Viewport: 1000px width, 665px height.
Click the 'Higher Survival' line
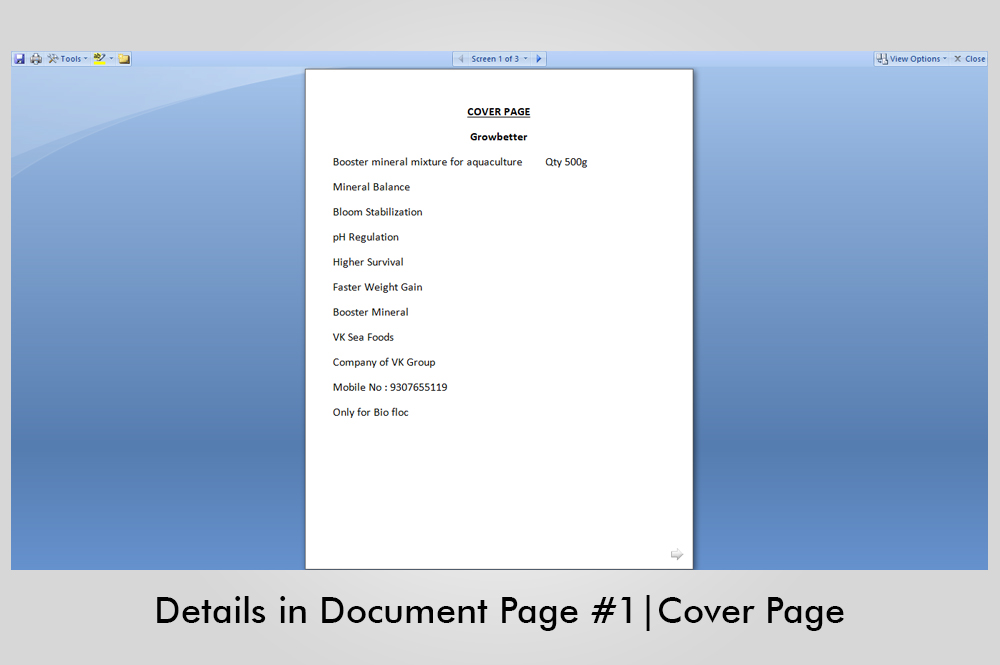point(368,262)
